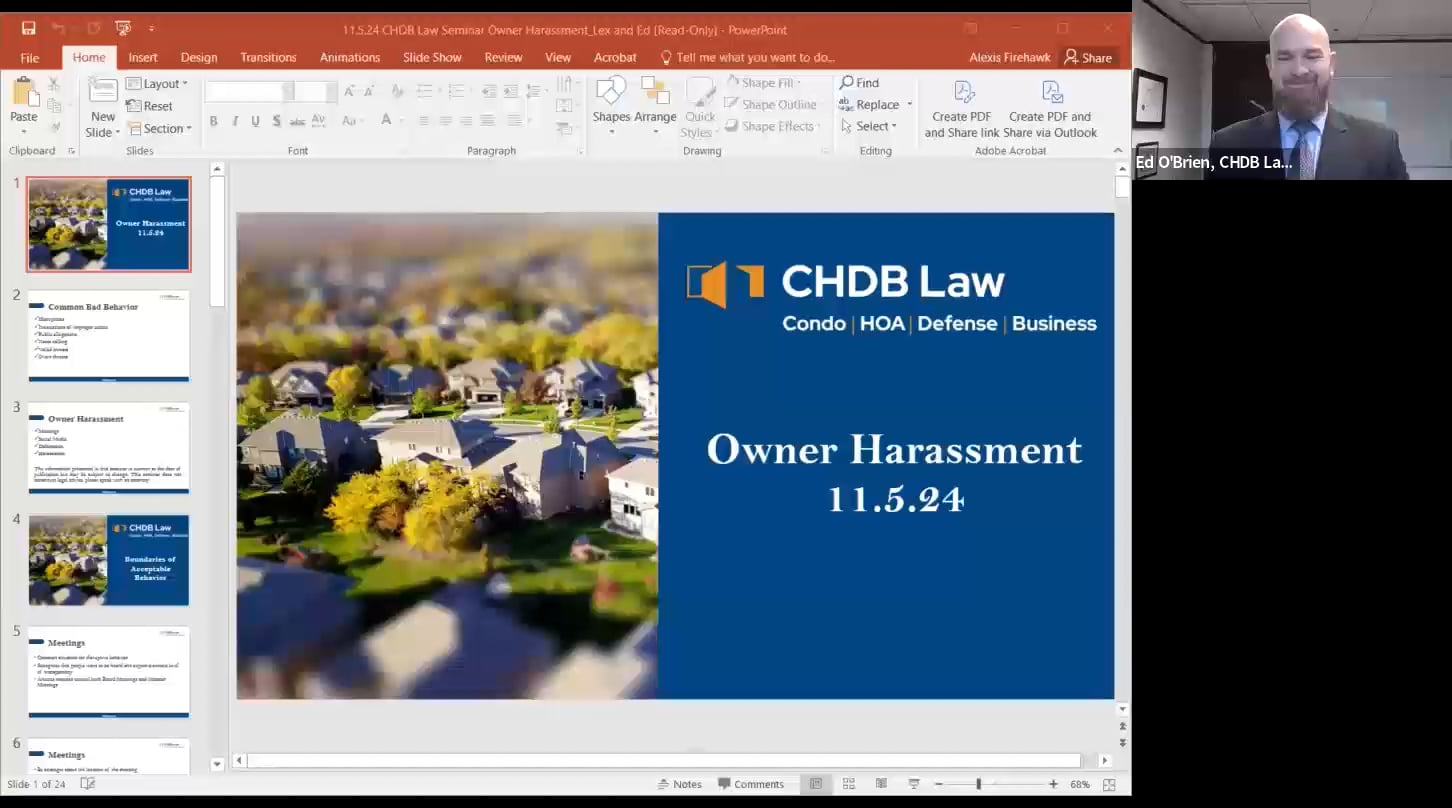The image size is (1452, 808).
Task: Toggle Underline formatting
Action: point(256,121)
